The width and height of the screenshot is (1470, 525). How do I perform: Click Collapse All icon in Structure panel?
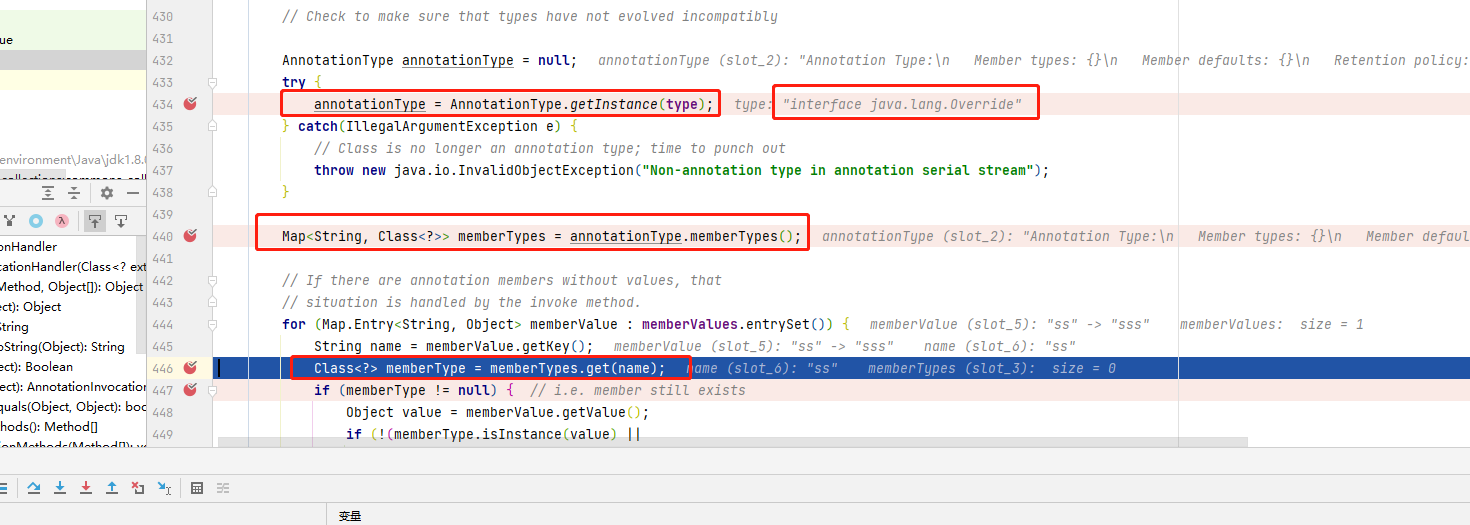click(x=73, y=193)
